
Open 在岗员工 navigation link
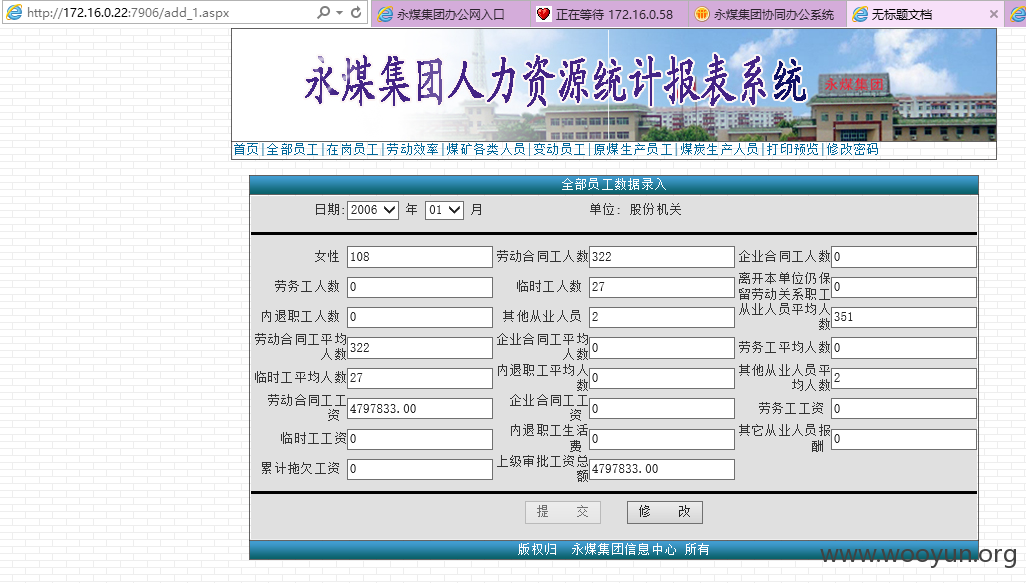point(353,149)
